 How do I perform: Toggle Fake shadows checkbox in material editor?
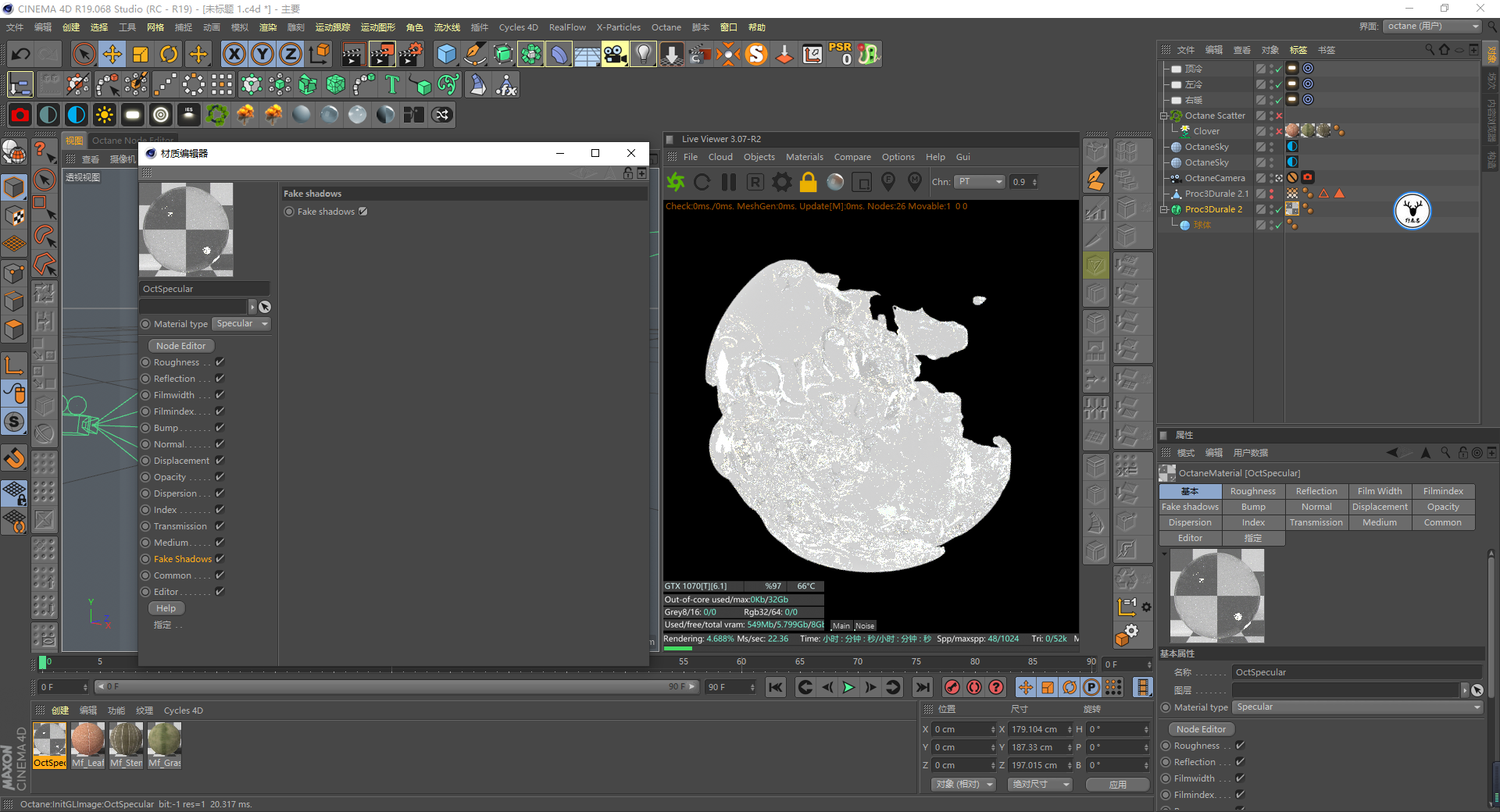(363, 211)
